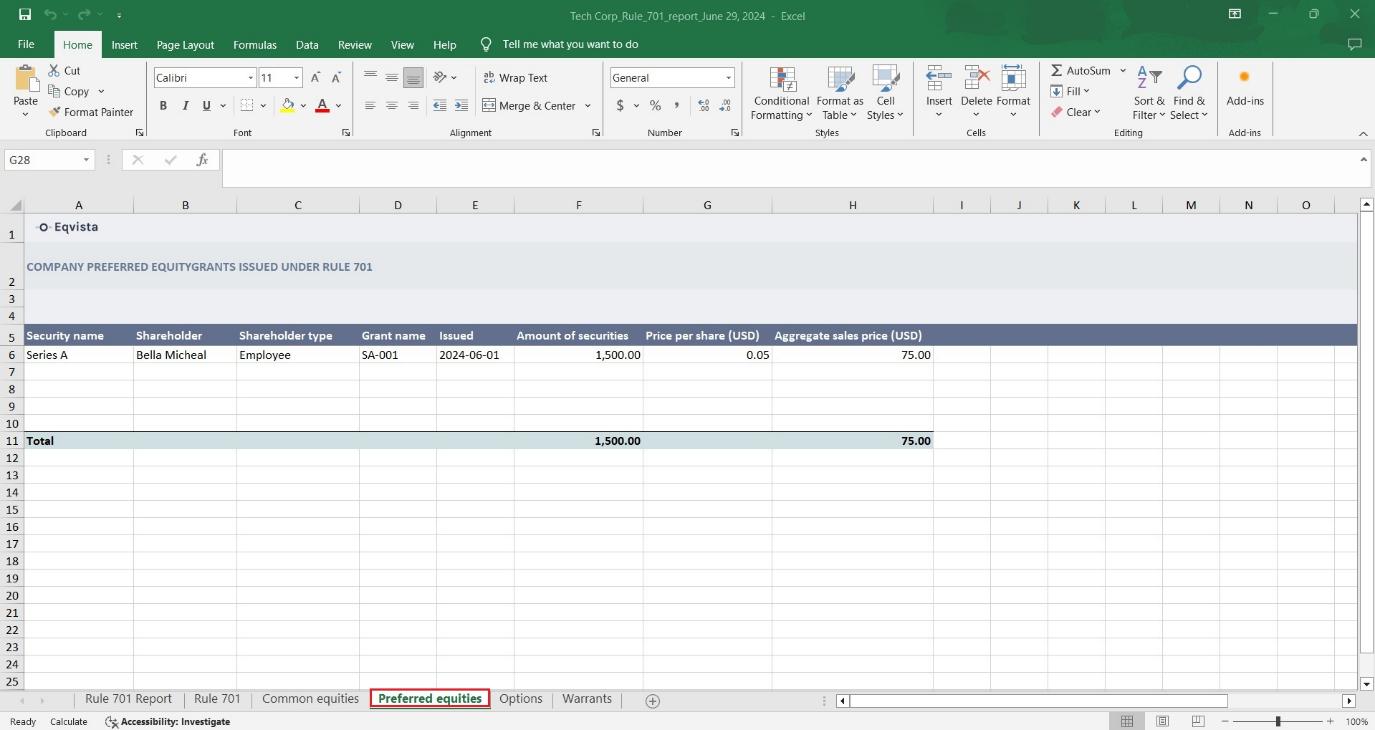Increase indent icon
1375x730 pixels.
(x=461, y=105)
